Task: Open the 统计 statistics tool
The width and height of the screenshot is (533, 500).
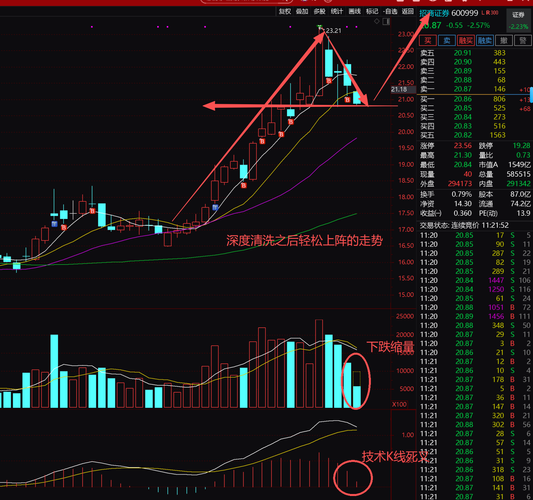Action: [337, 12]
